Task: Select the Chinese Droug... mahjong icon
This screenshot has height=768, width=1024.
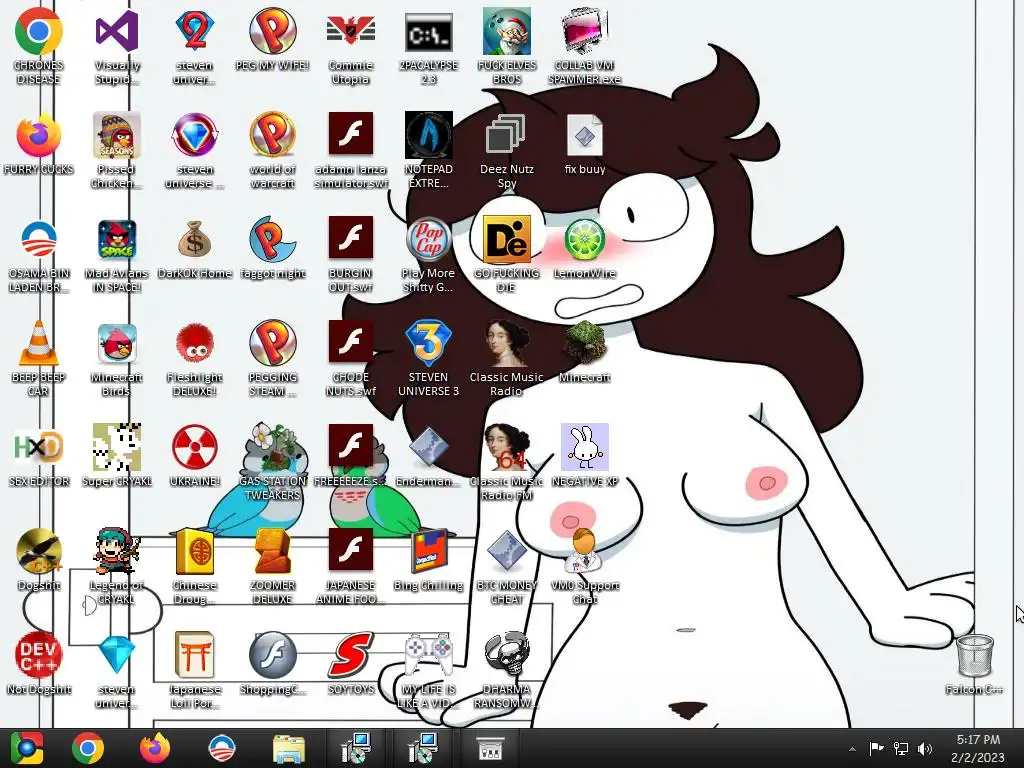Action: click(x=195, y=551)
